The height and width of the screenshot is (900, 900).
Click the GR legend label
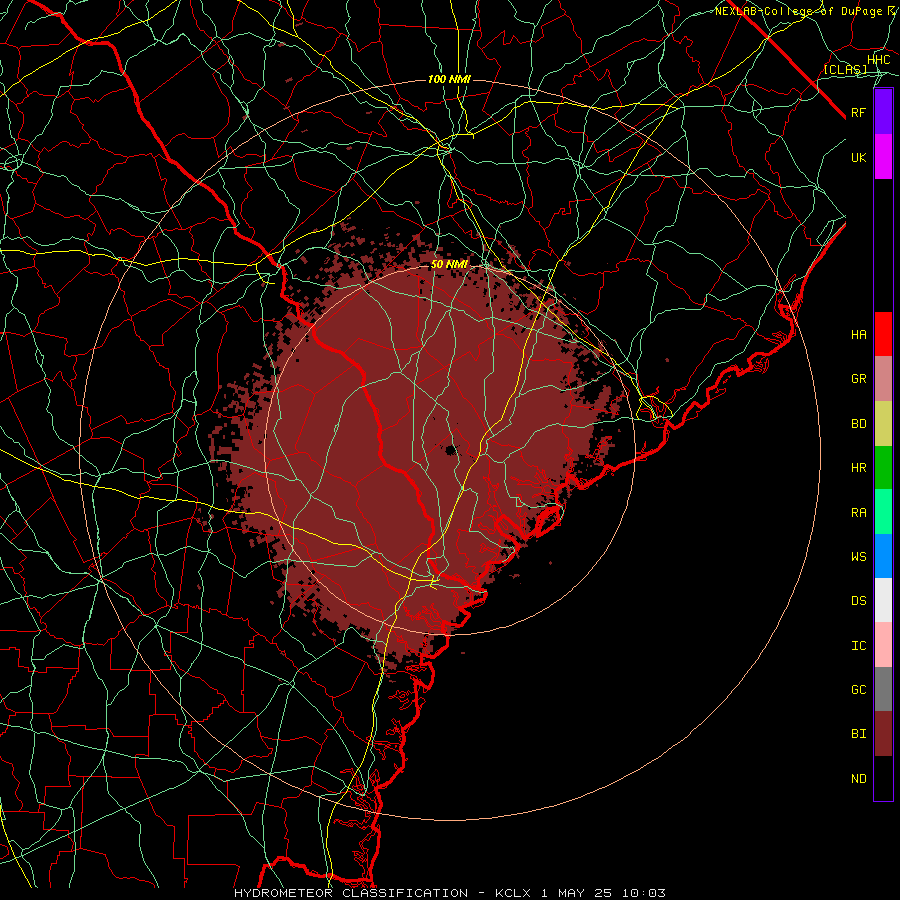point(858,379)
